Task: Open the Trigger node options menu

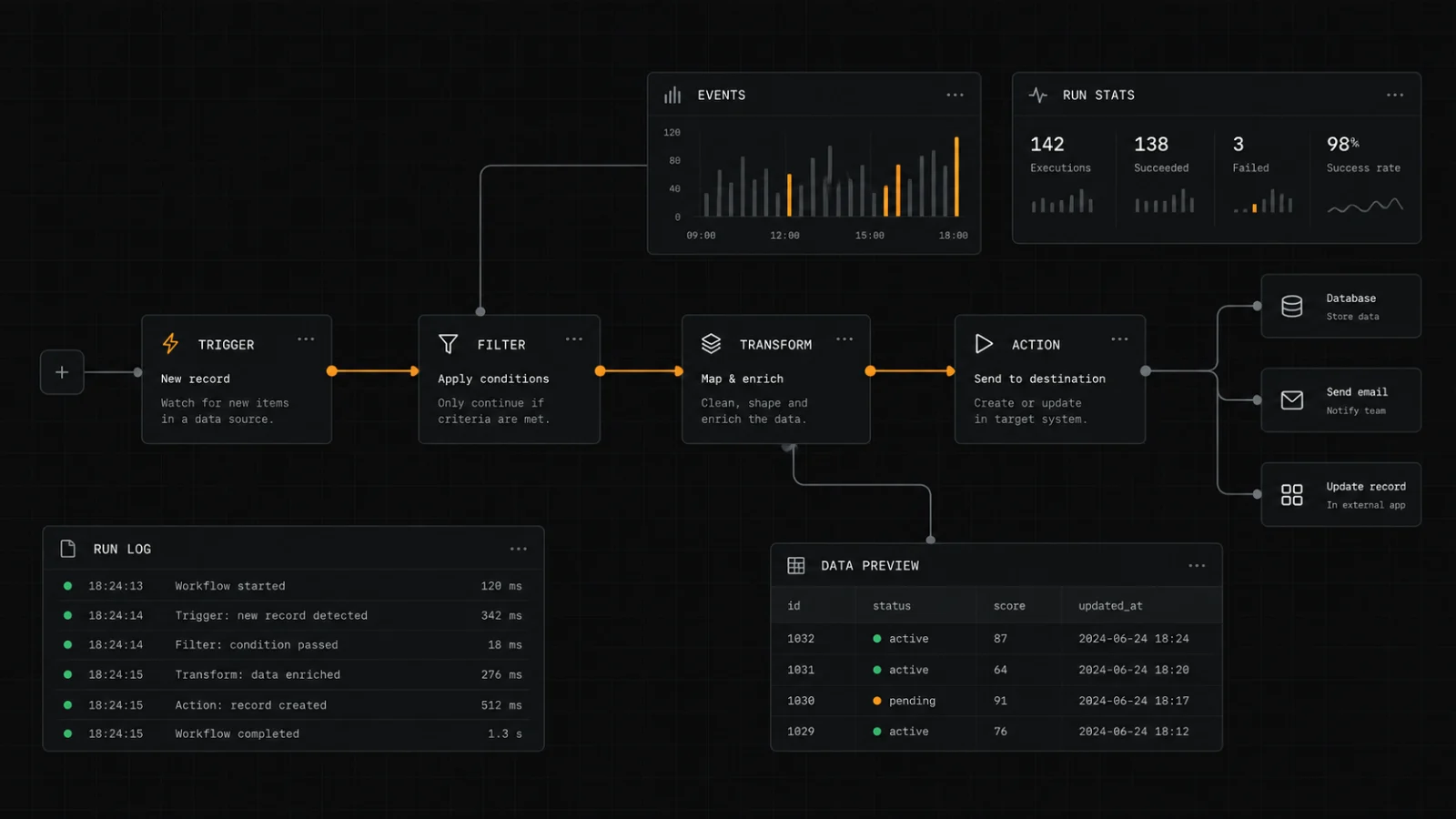Action: [x=306, y=339]
